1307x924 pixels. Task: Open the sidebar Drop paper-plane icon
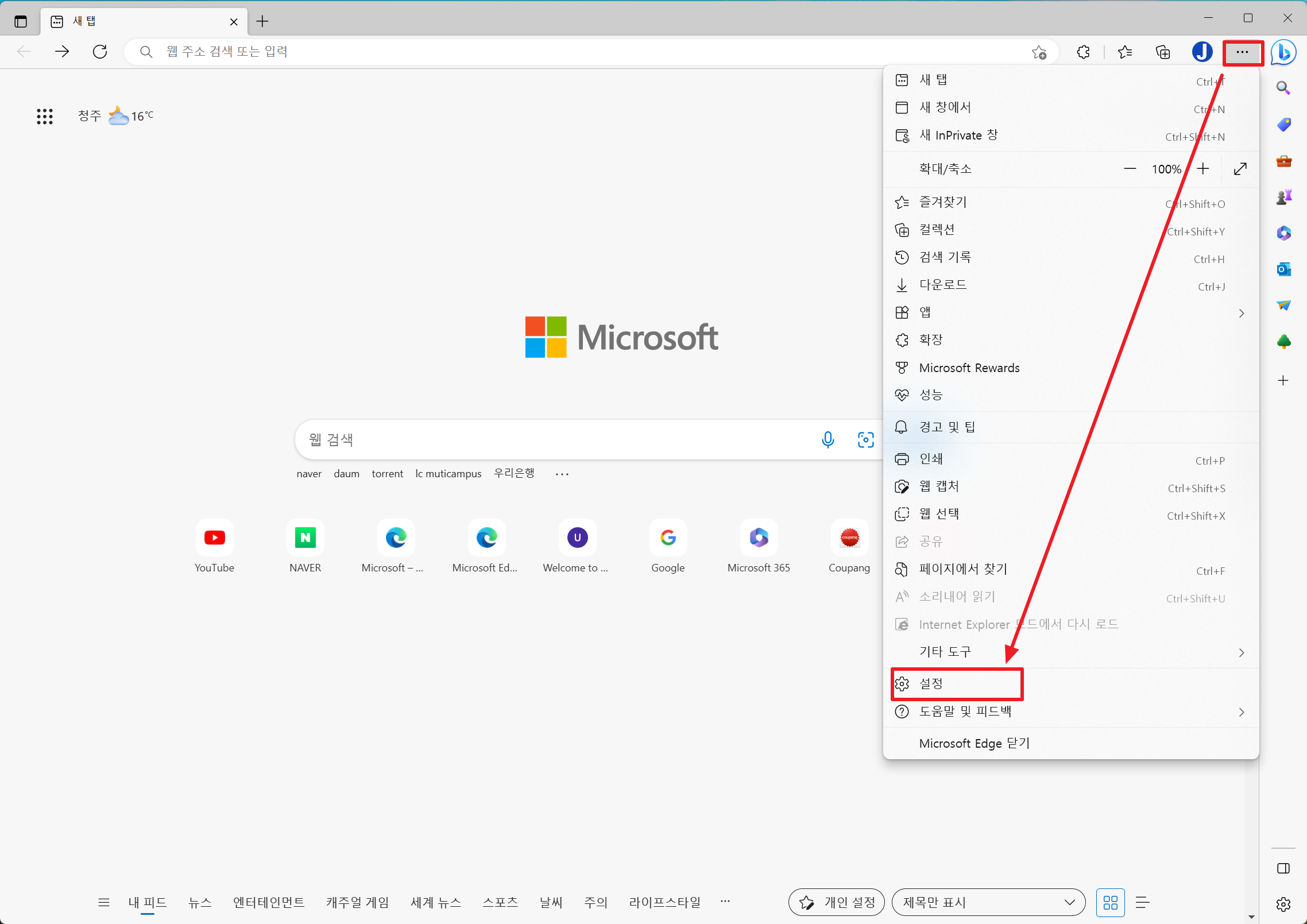[x=1283, y=306]
